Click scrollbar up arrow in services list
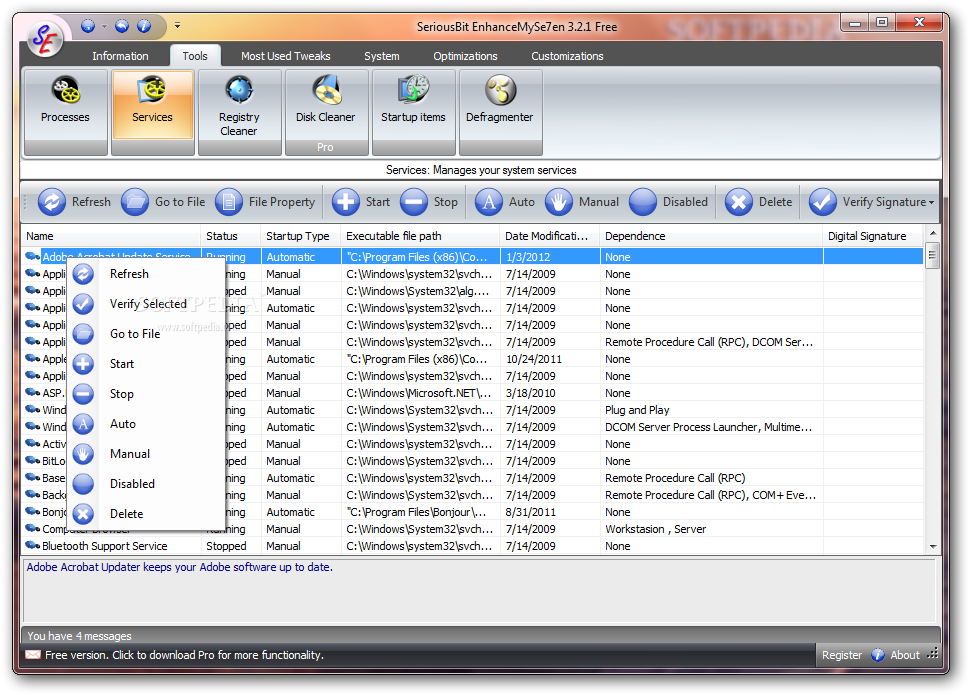 click(x=933, y=233)
